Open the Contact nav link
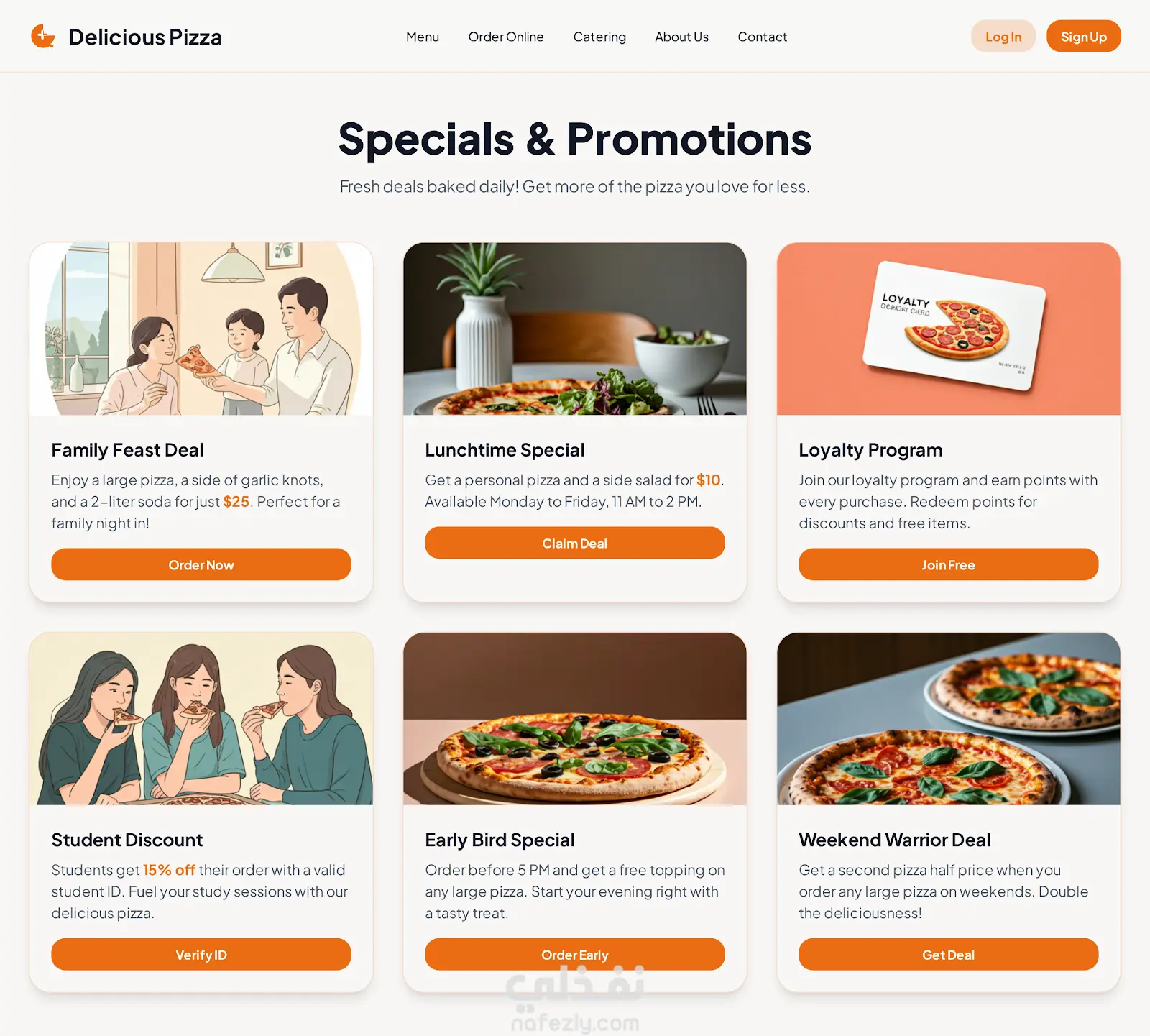Viewport: 1150px width, 1036px height. tap(763, 37)
